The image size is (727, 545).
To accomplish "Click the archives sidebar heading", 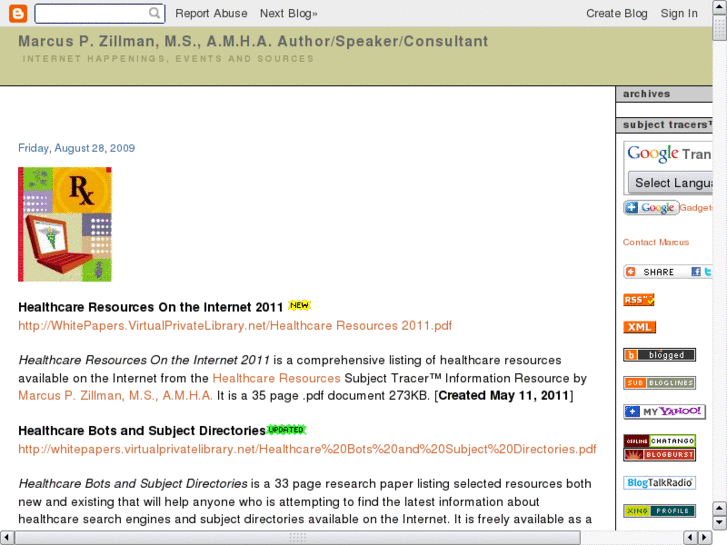I will 646,94.
